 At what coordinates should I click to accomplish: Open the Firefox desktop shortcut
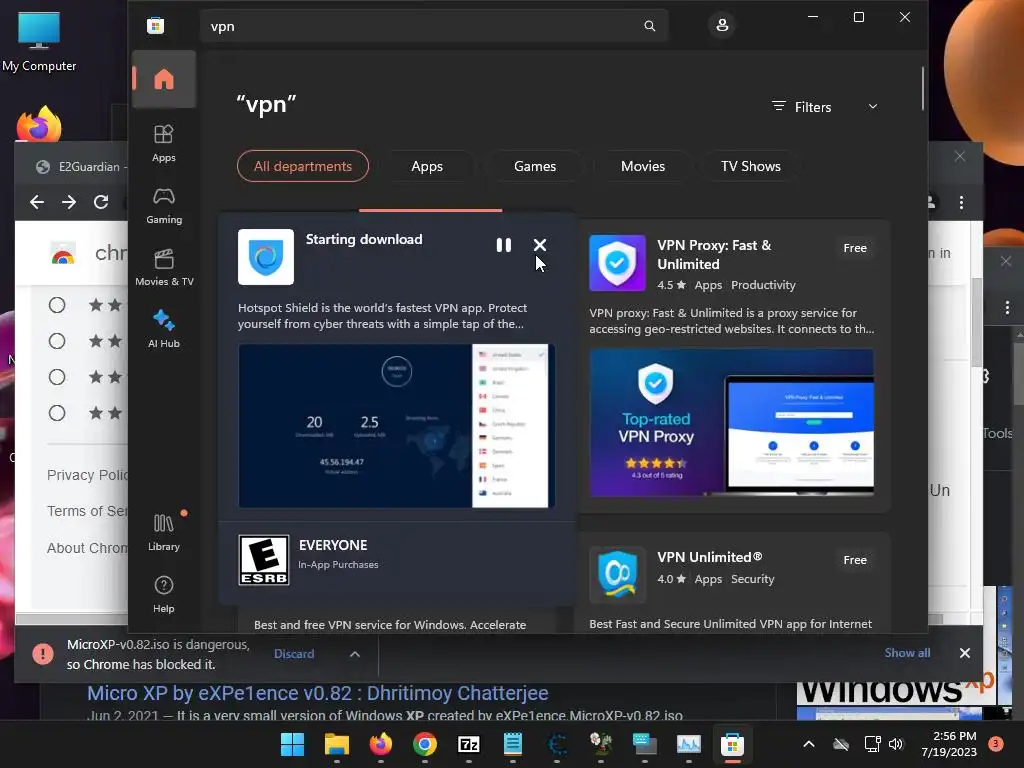point(39,124)
